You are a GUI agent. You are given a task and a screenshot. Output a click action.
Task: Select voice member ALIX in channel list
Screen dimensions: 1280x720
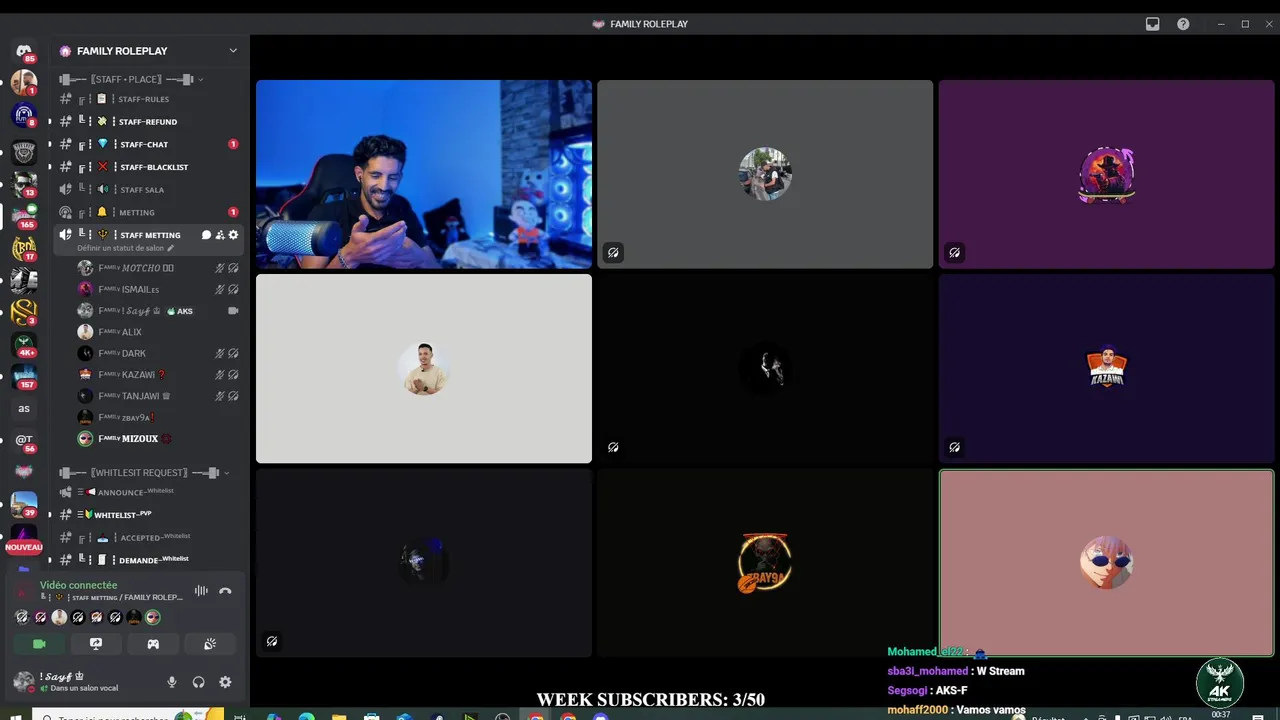(158, 332)
